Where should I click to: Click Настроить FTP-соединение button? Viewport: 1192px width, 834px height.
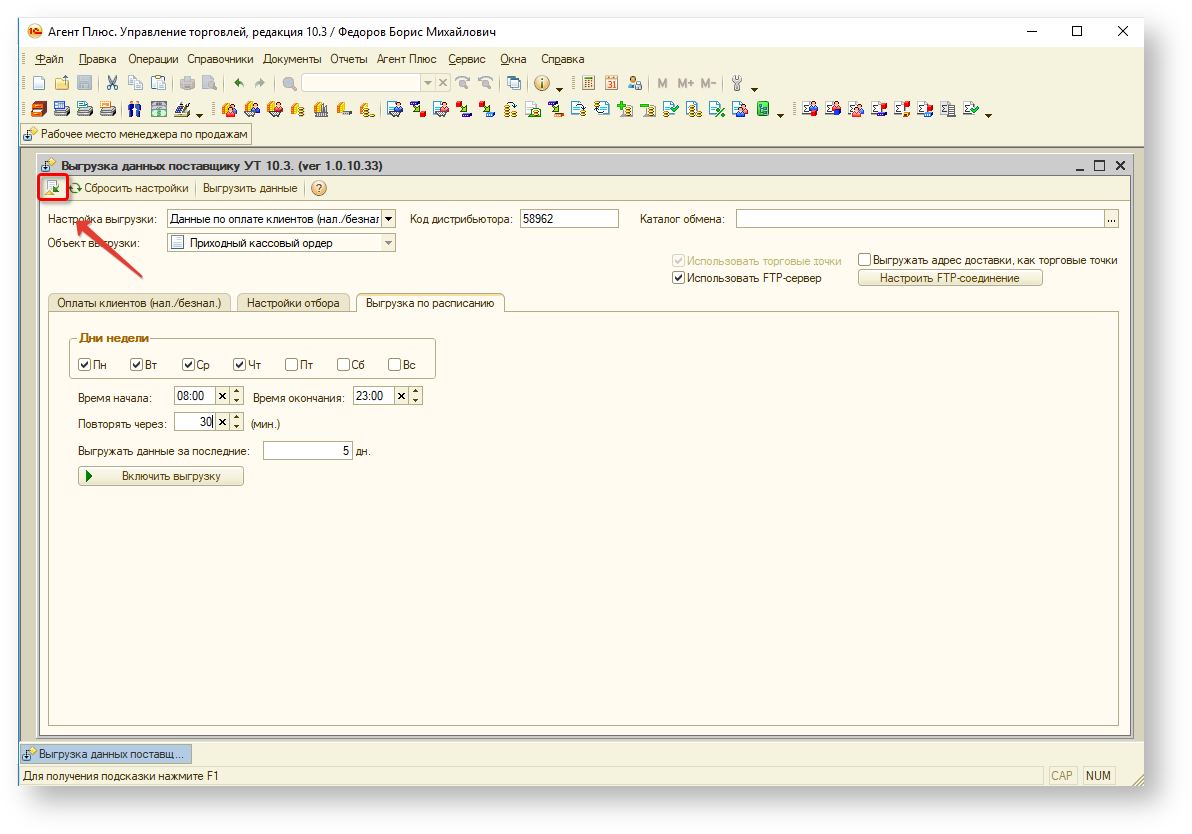coord(949,278)
